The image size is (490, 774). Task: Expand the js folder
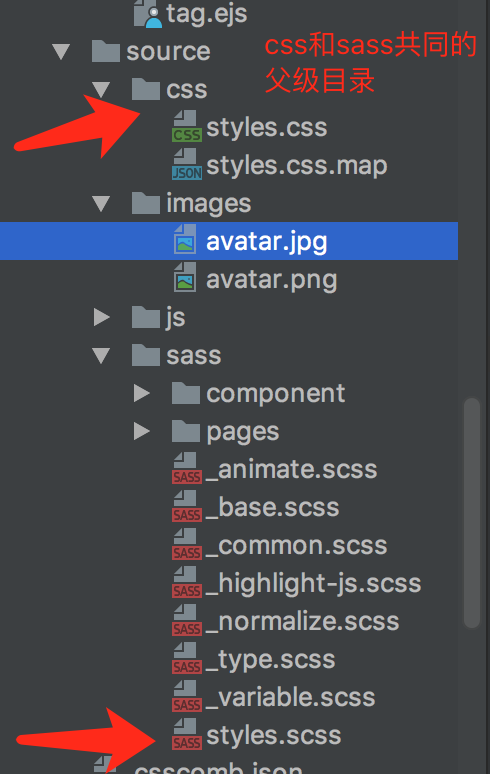pyautogui.click(x=101, y=317)
